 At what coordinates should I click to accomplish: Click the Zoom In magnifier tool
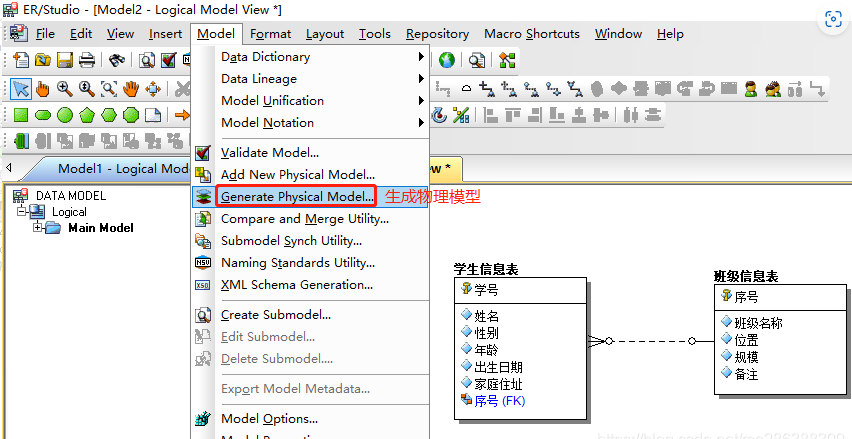65,88
